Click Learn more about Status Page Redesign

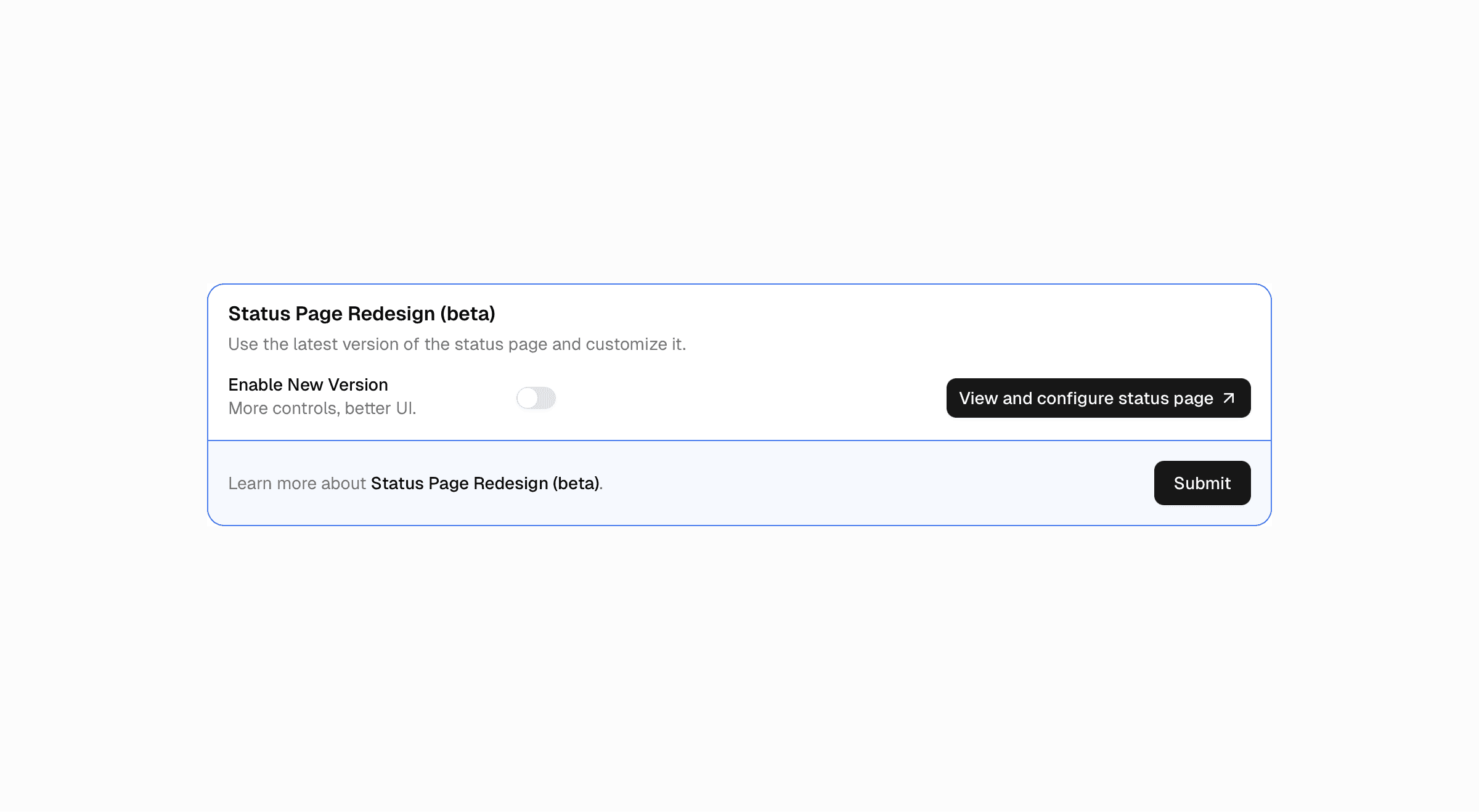point(417,483)
